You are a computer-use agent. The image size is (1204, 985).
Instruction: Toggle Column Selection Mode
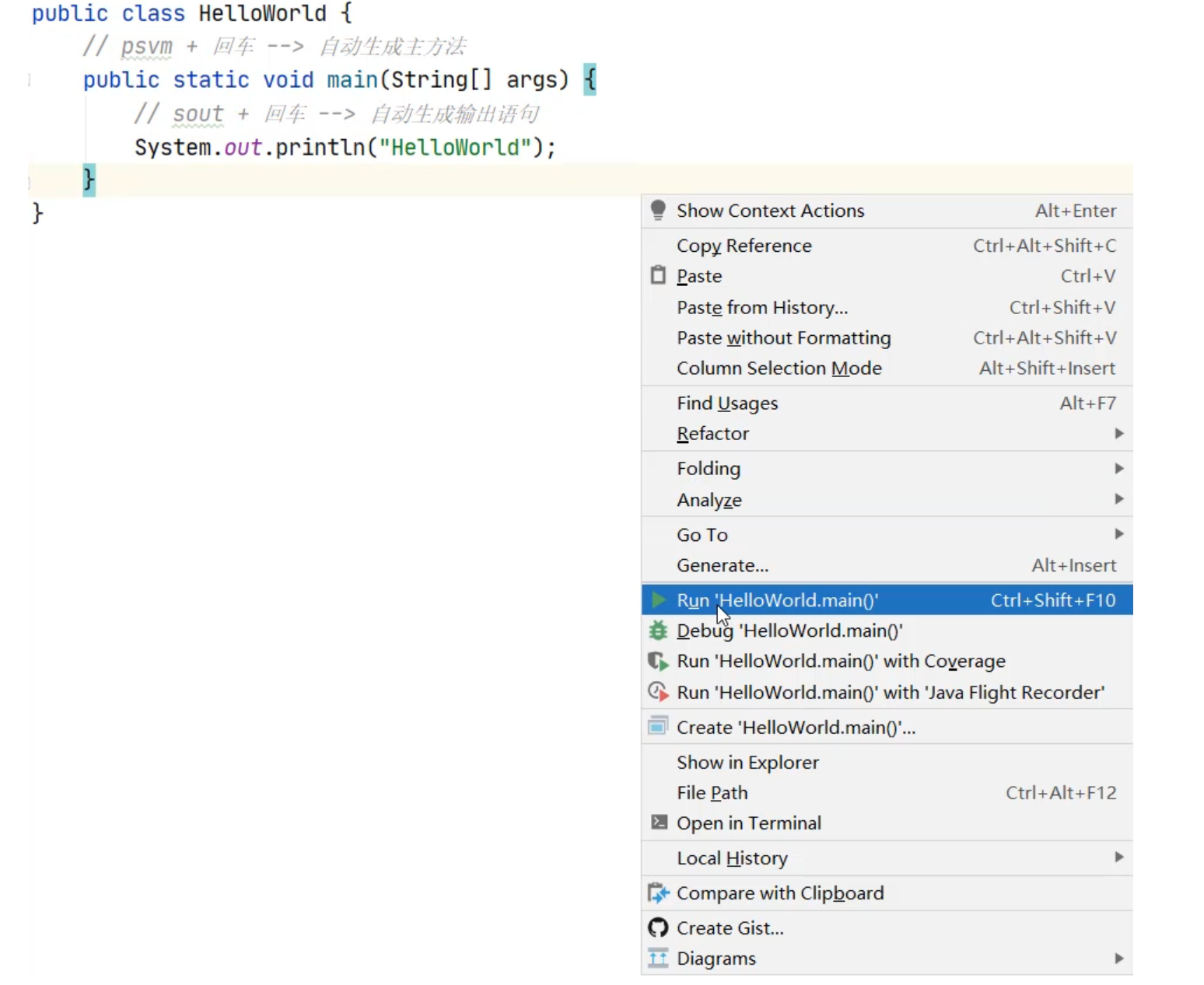(x=887, y=368)
